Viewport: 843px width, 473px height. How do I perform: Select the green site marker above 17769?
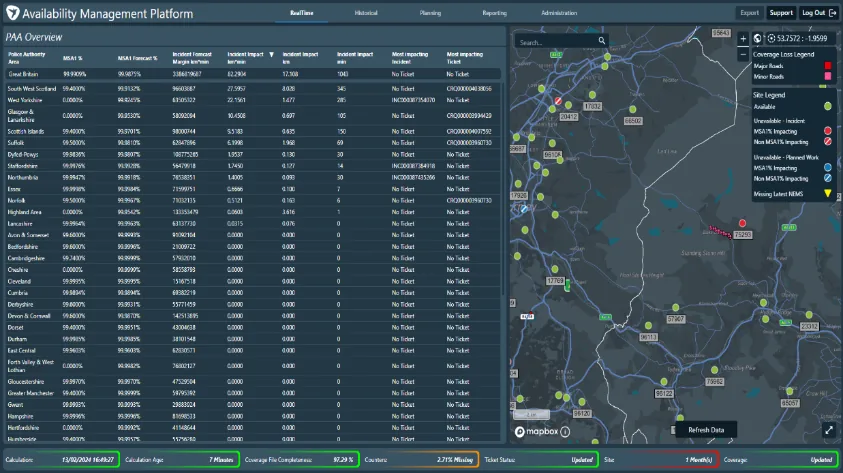(555, 269)
